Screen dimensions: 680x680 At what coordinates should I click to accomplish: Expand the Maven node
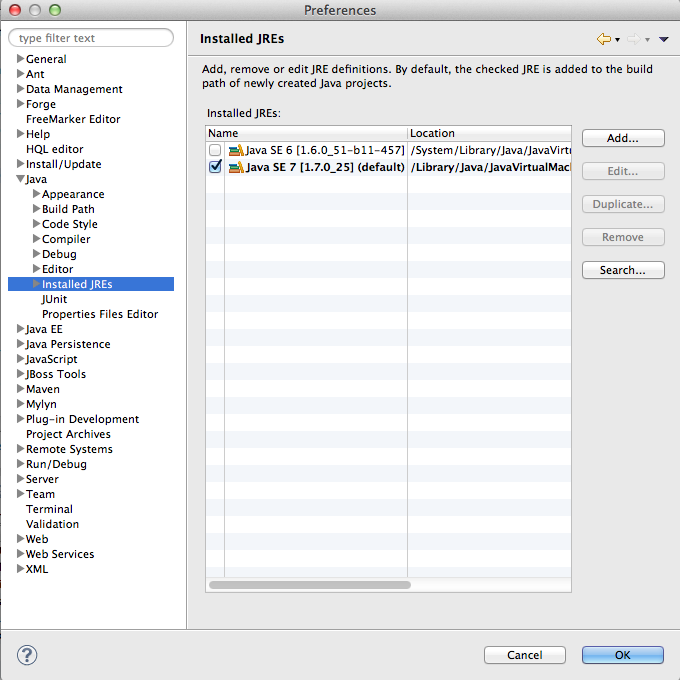pyautogui.click(x=20, y=389)
